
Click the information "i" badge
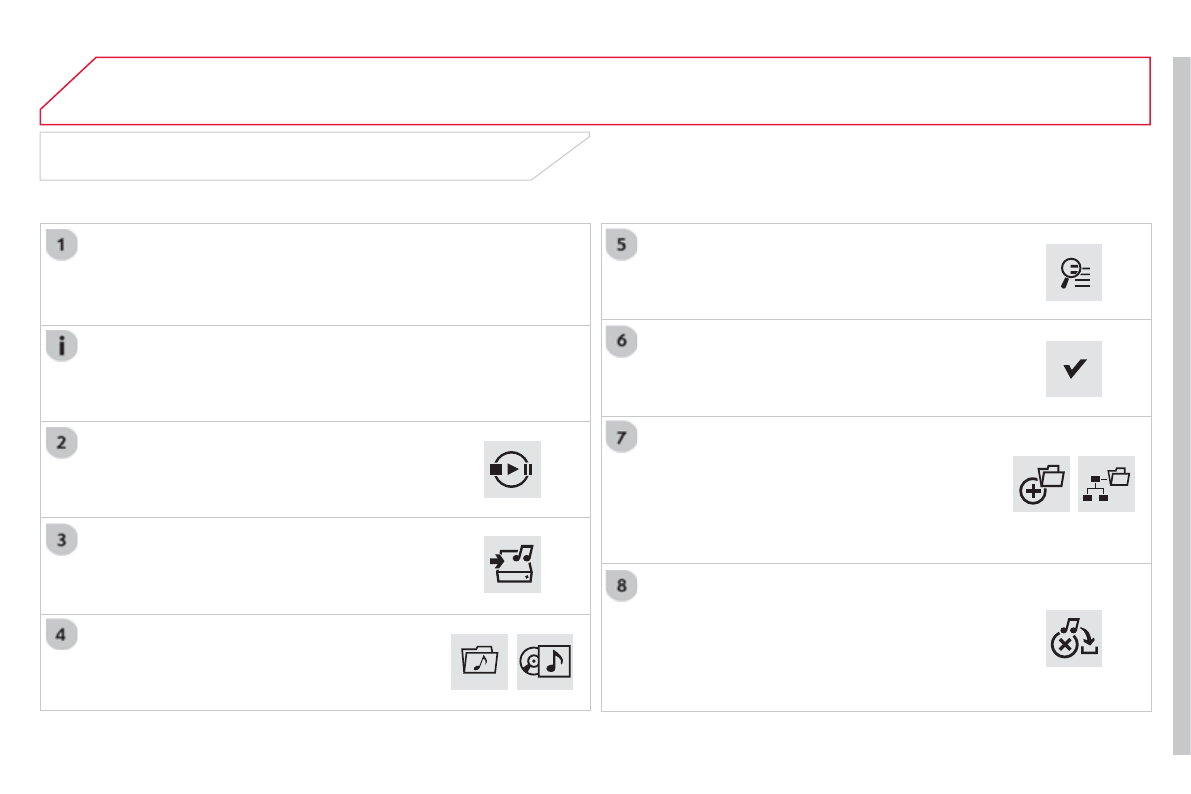(x=62, y=347)
